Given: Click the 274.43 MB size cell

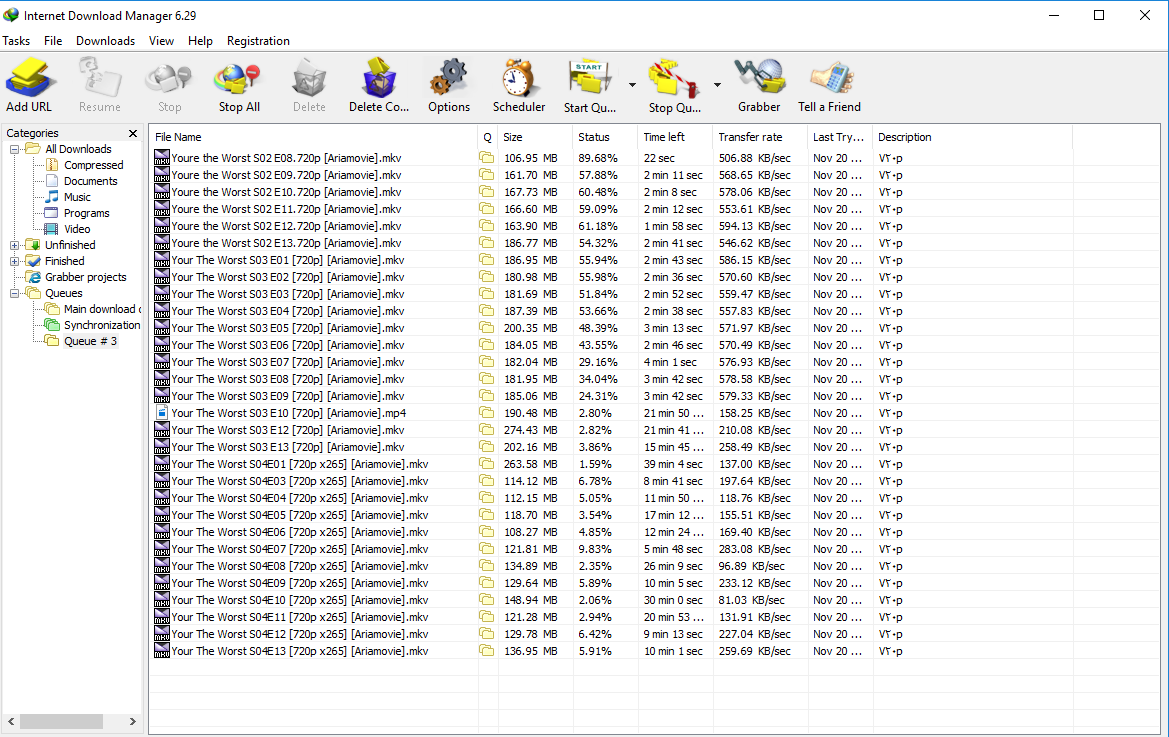Looking at the screenshot, I should (x=531, y=430).
